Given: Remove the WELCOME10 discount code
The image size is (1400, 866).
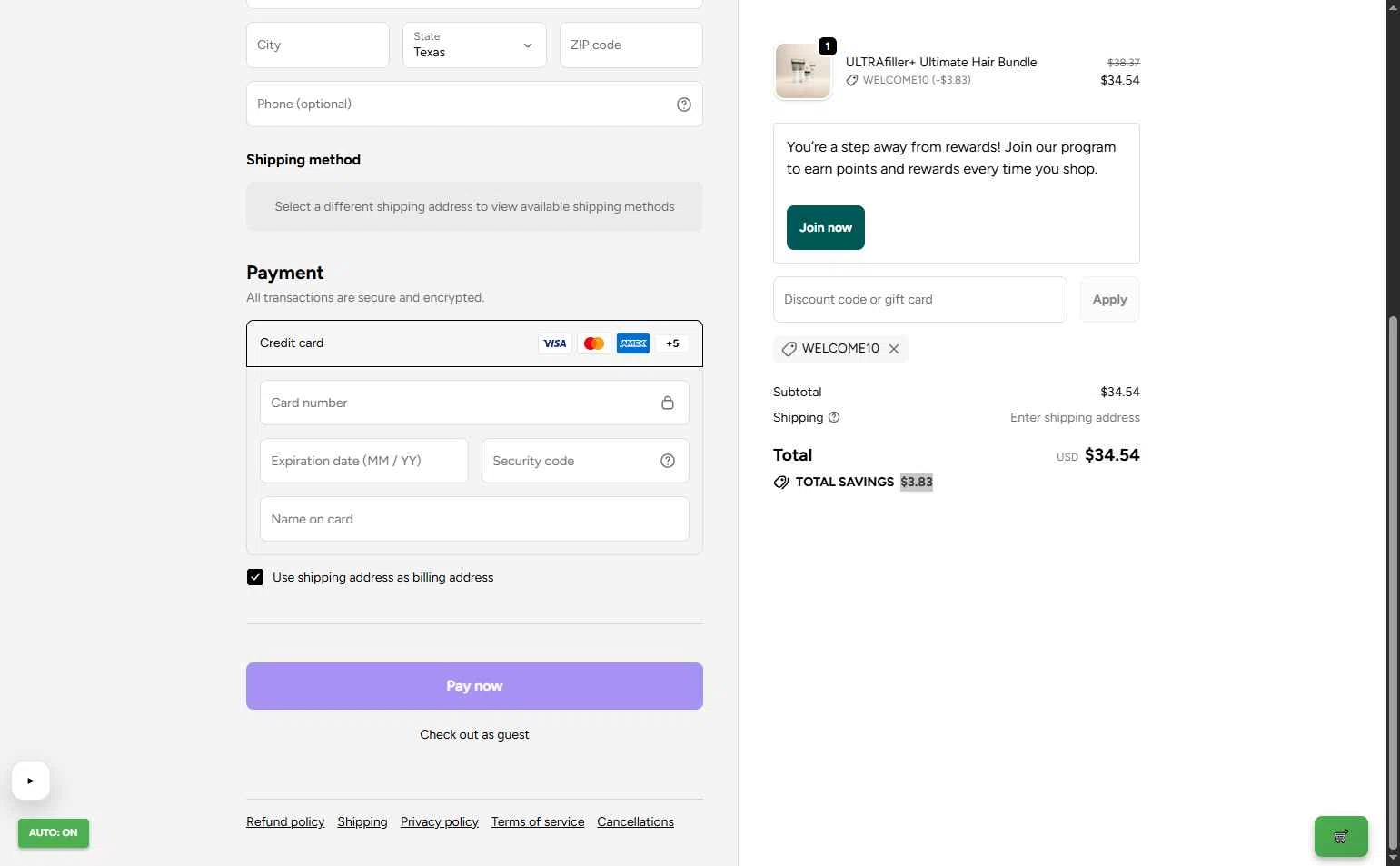Looking at the screenshot, I should point(894,349).
